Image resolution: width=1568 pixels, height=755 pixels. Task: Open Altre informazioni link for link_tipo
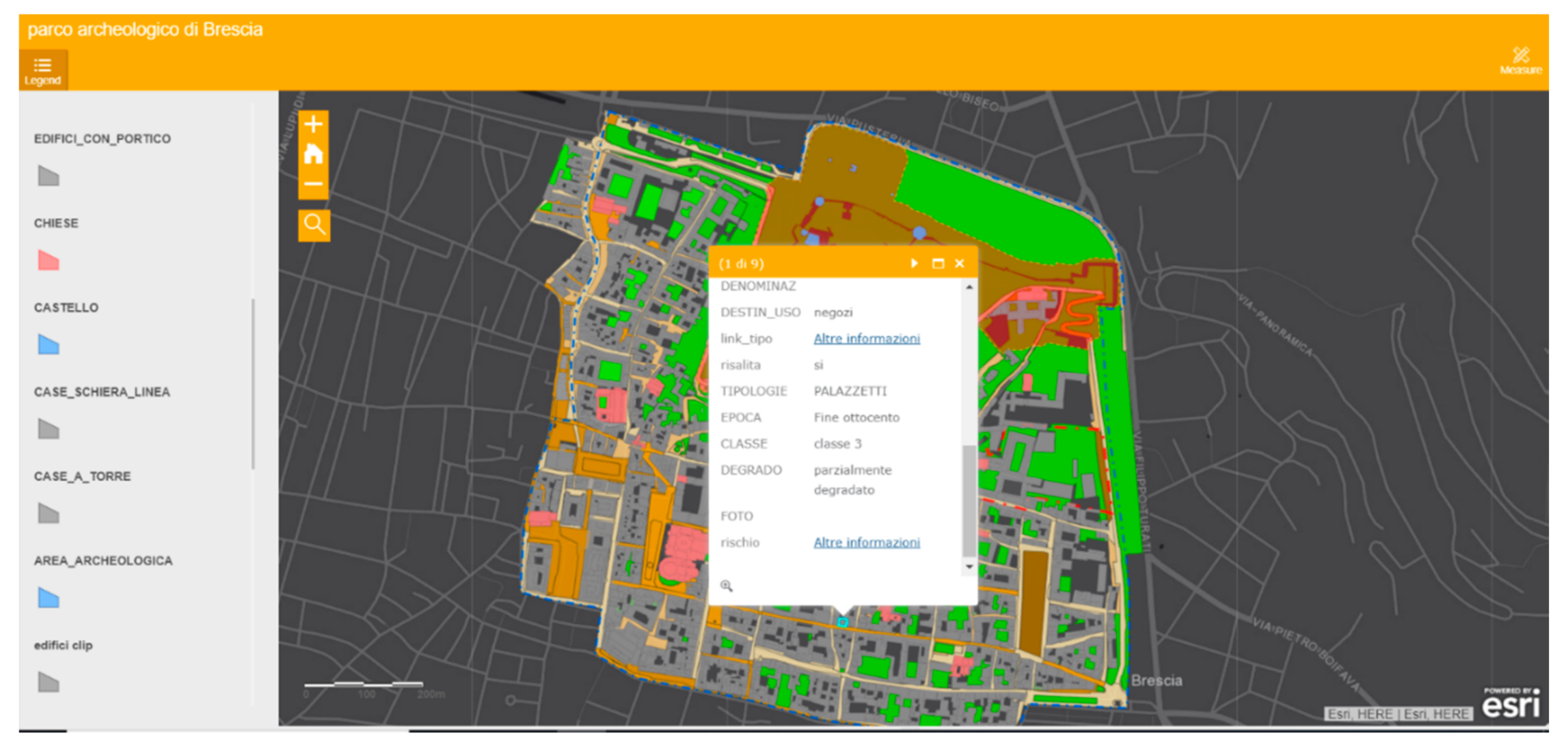866,338
